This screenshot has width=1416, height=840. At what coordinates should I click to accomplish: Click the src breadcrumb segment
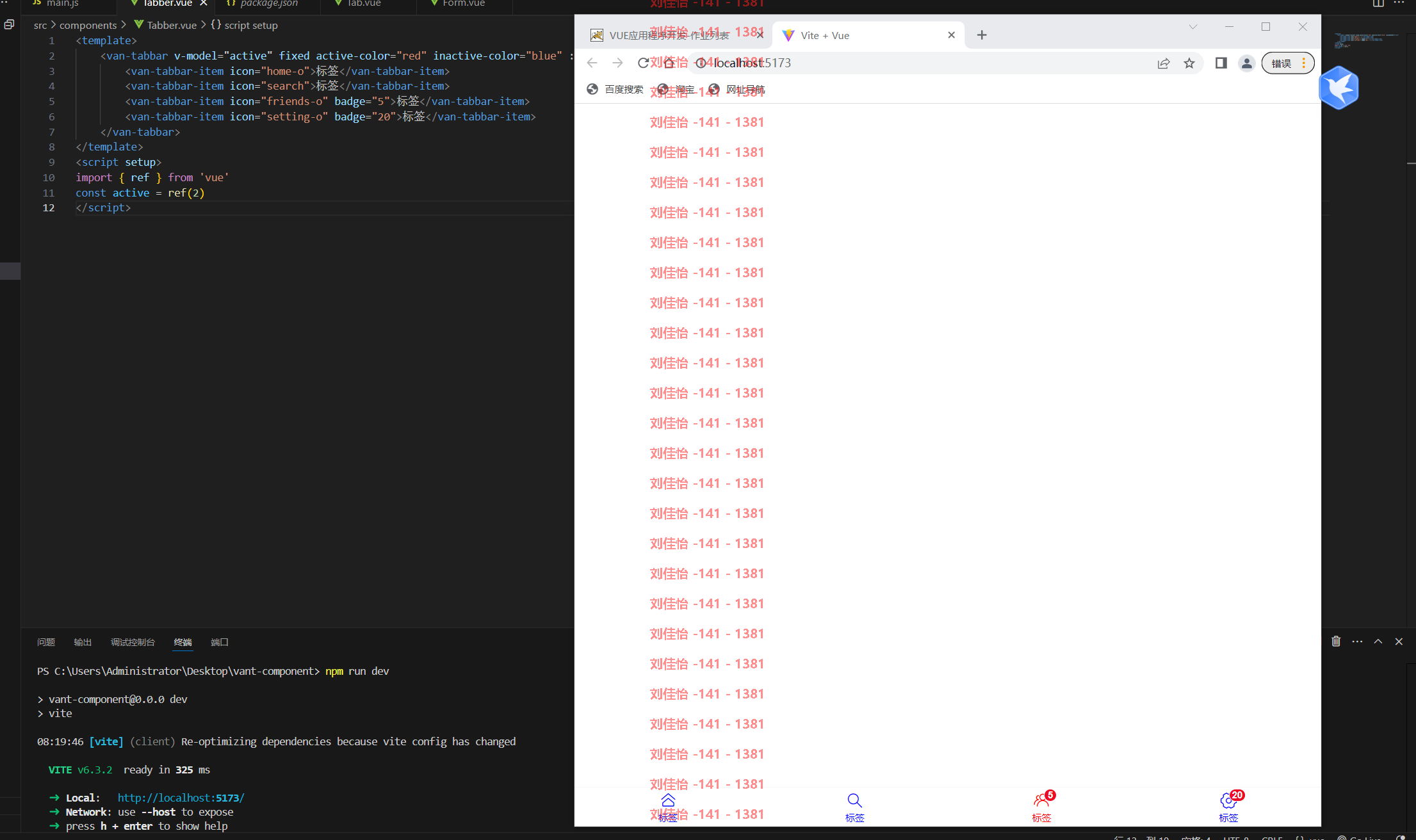coord(40,25)
